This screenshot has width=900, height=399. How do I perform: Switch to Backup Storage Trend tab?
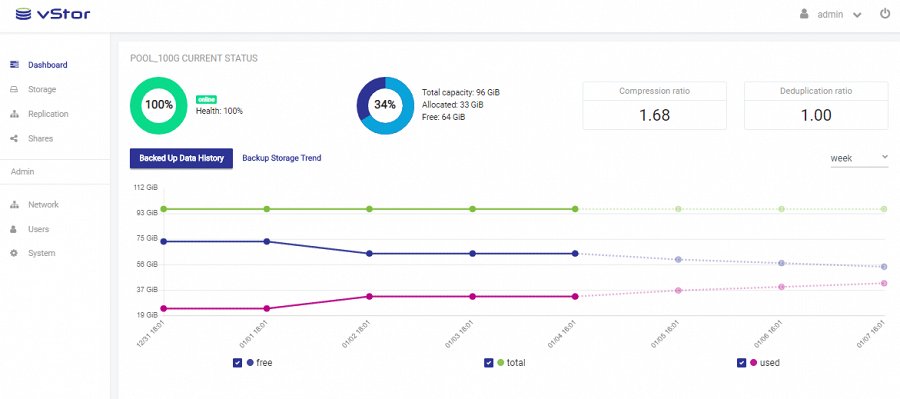[282, 158]
